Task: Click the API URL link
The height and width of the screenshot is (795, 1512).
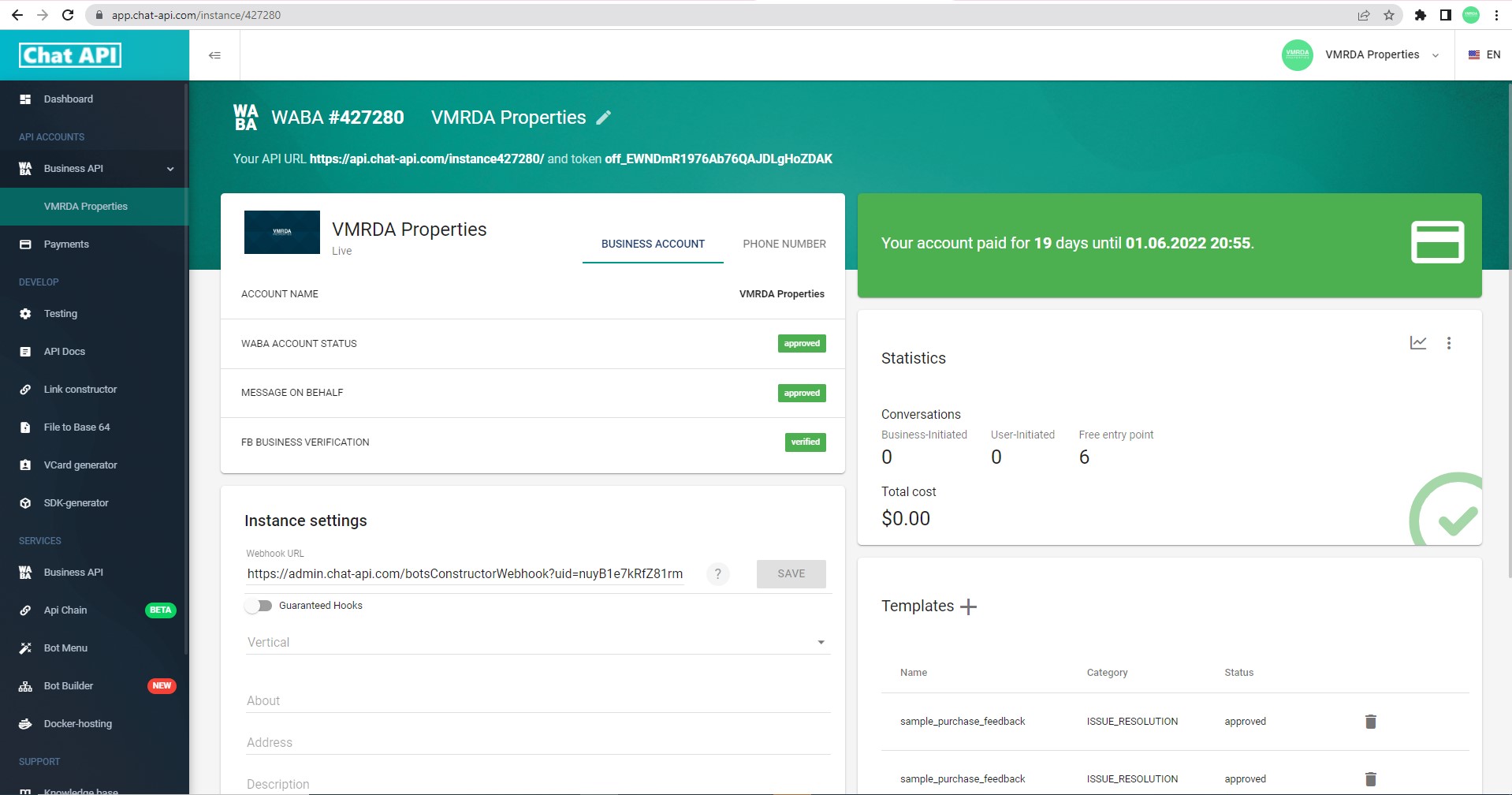Action: (x=426, y=159)
